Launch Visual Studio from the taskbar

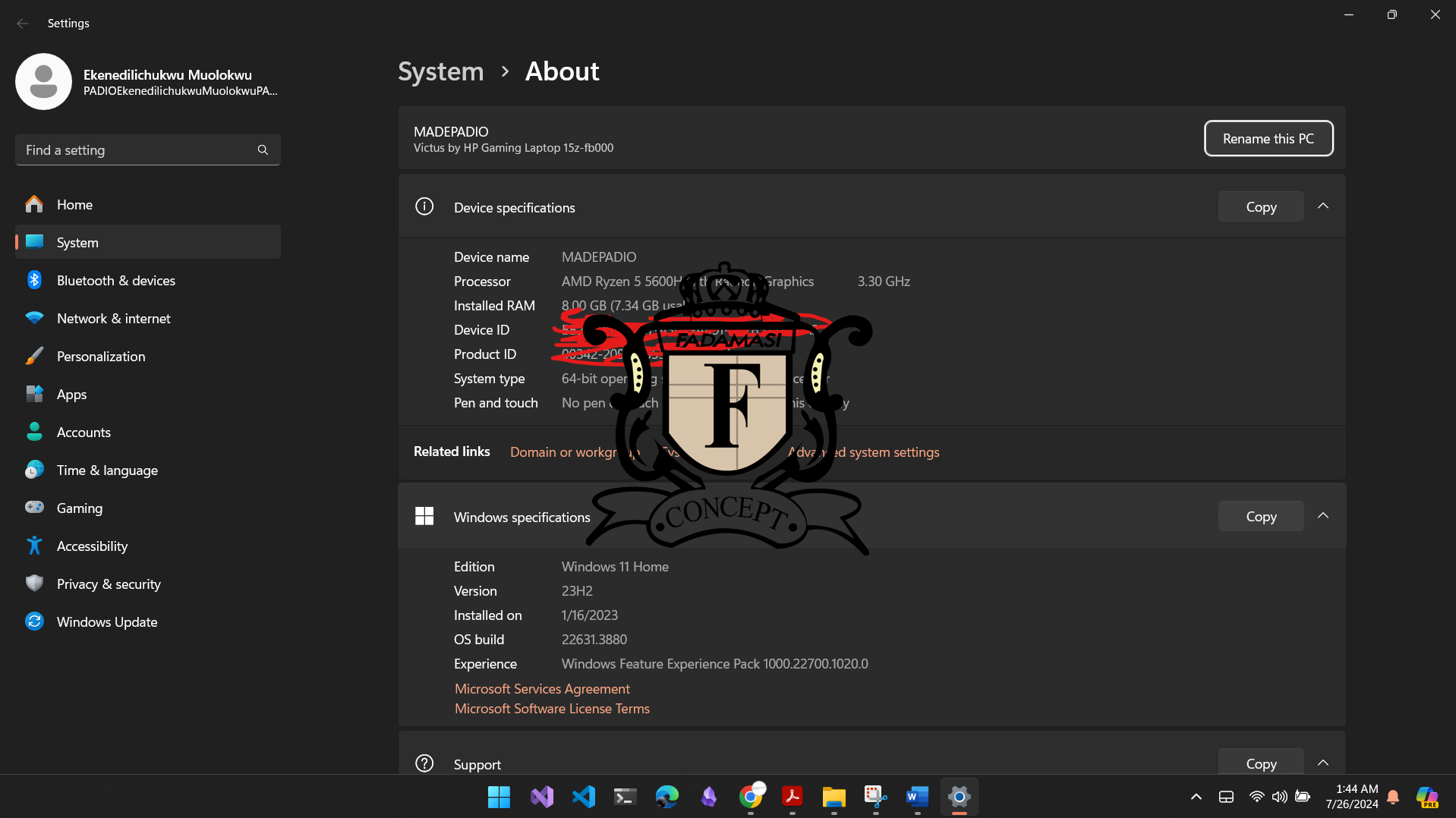pos(541,797)
